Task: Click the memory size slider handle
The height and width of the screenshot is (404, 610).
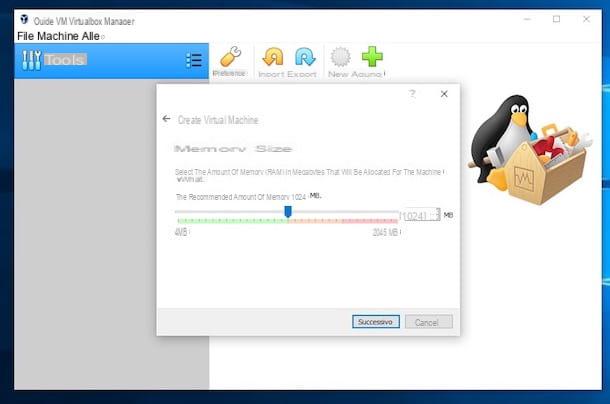Action: point(288,212)
